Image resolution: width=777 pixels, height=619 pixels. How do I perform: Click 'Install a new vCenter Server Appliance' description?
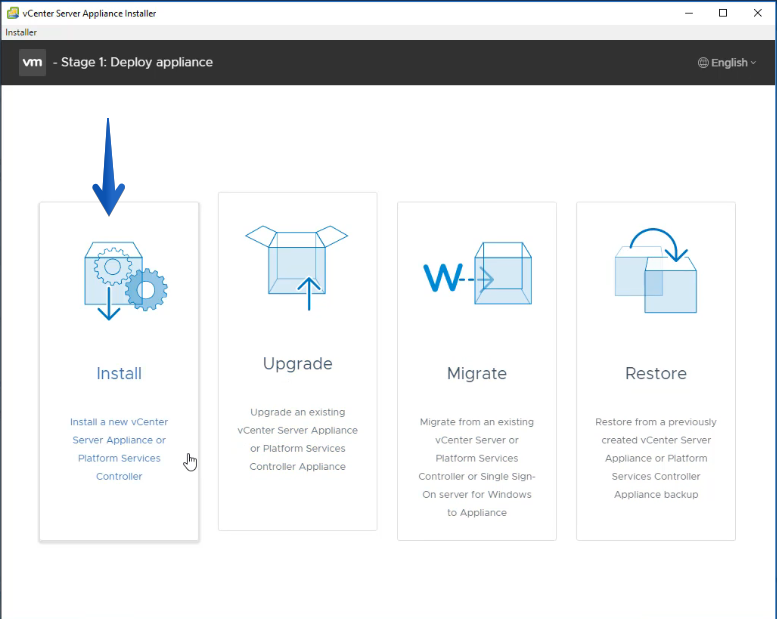pyautogui.click(x=119, y=449)
